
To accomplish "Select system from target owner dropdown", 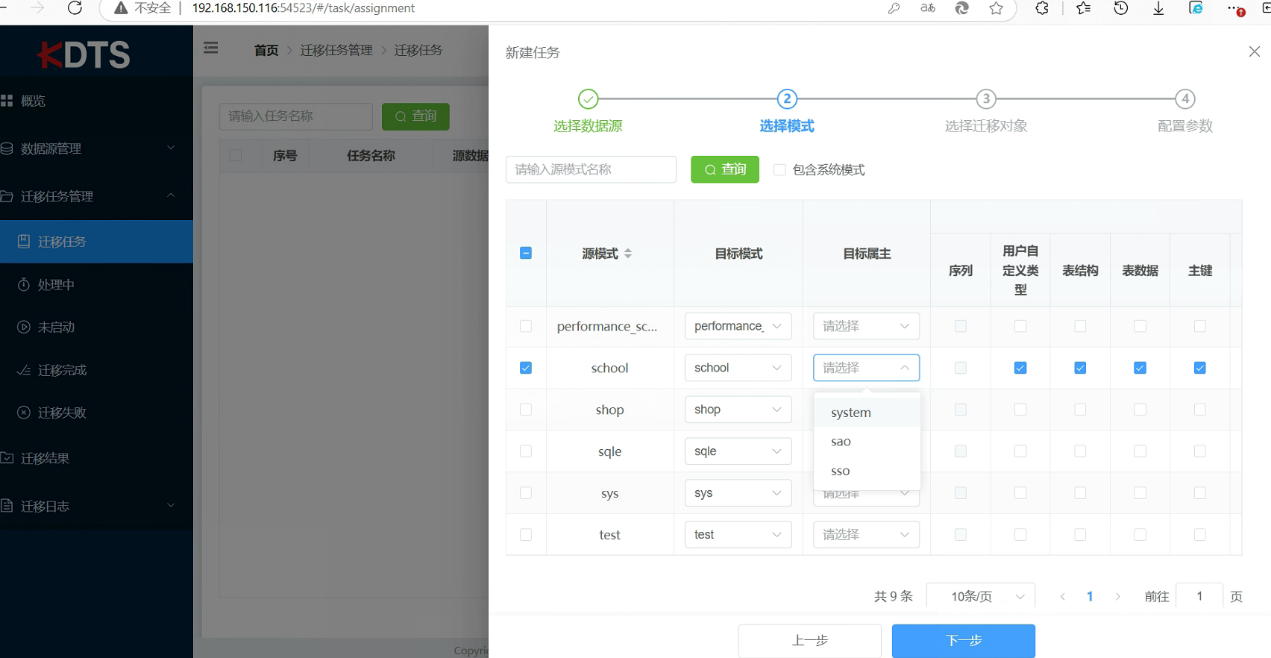I will pos(851,412).
